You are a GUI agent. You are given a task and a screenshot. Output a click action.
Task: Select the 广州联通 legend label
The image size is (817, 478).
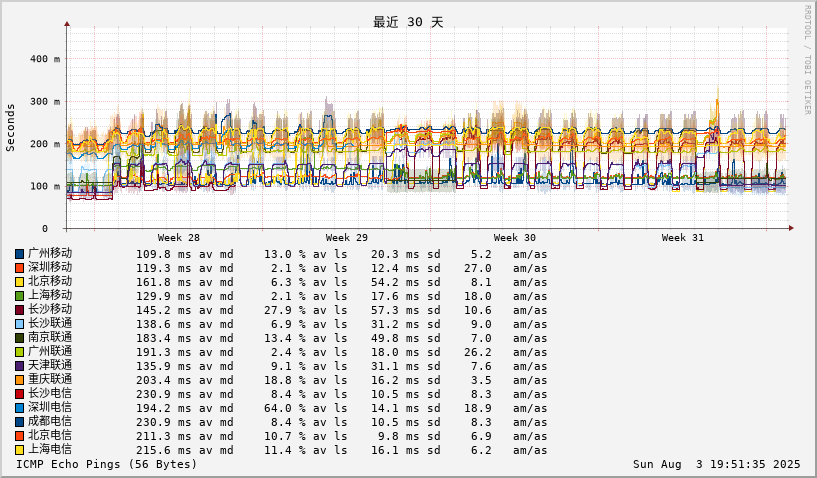pos(50,352)
